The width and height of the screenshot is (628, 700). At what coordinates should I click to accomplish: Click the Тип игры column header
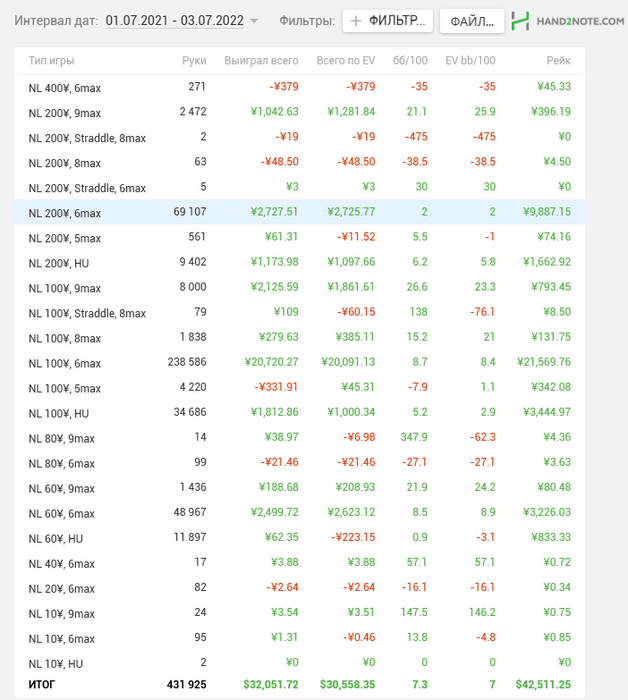(x=51, y=61)
